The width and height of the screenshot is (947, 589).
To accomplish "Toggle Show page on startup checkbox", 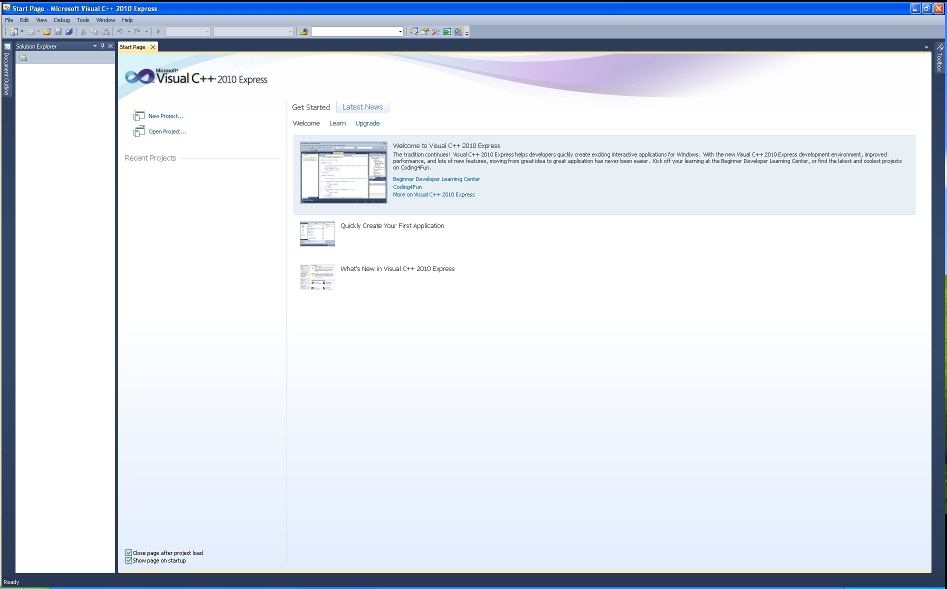I will click(129, 561).
